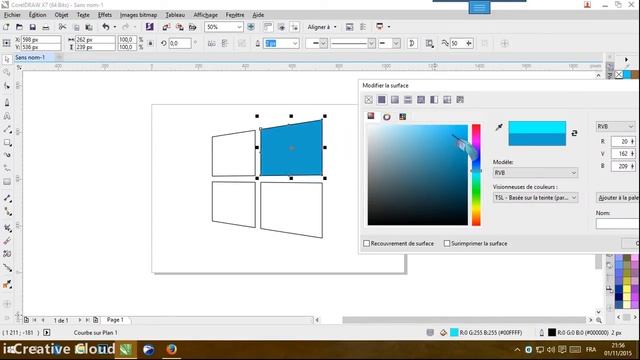Click the V value field
This screenshot has width=640, height=360.
(x=623, y=153)
